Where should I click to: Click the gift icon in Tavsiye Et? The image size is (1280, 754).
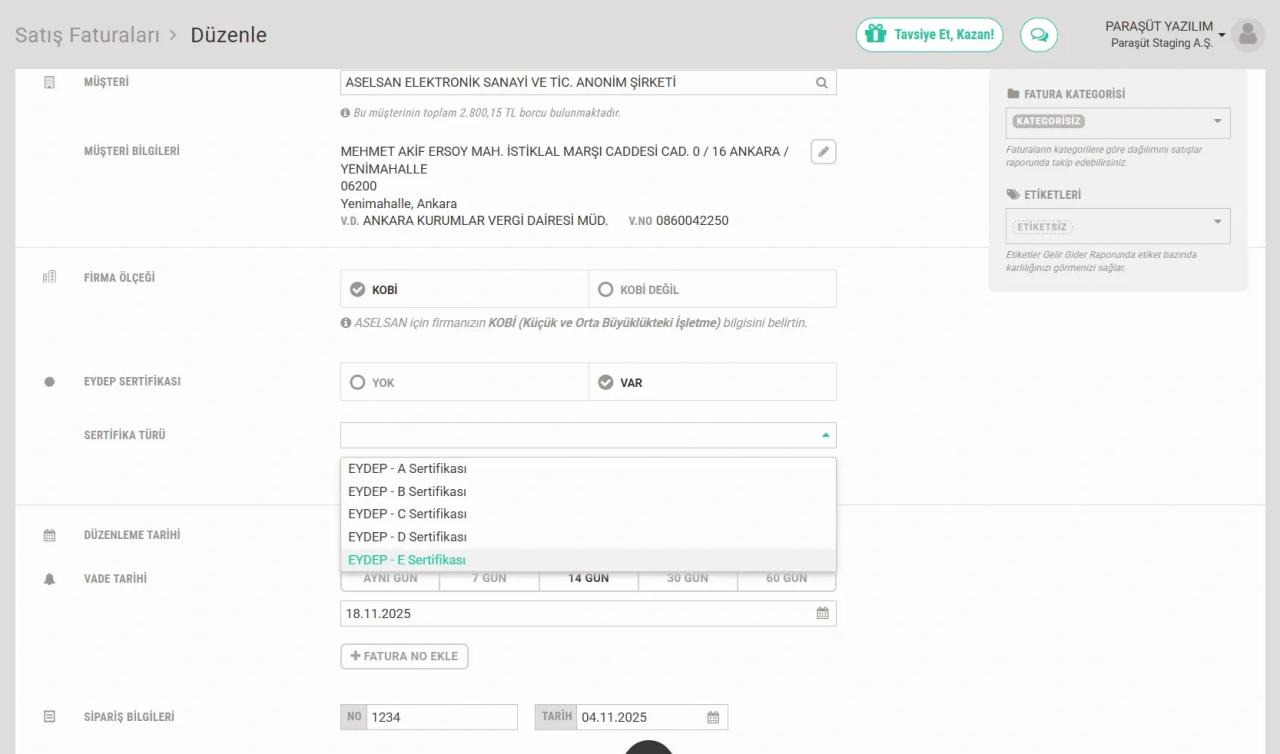(876, 34)
